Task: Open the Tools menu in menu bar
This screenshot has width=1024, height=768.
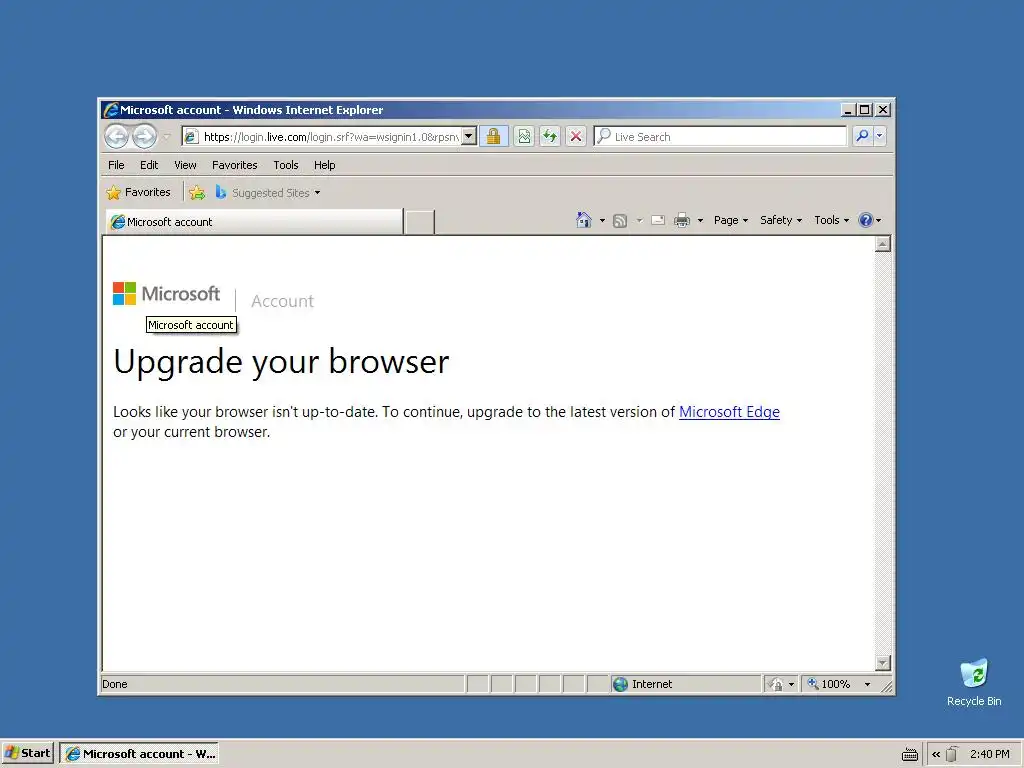Action: [x=285, y=165]
